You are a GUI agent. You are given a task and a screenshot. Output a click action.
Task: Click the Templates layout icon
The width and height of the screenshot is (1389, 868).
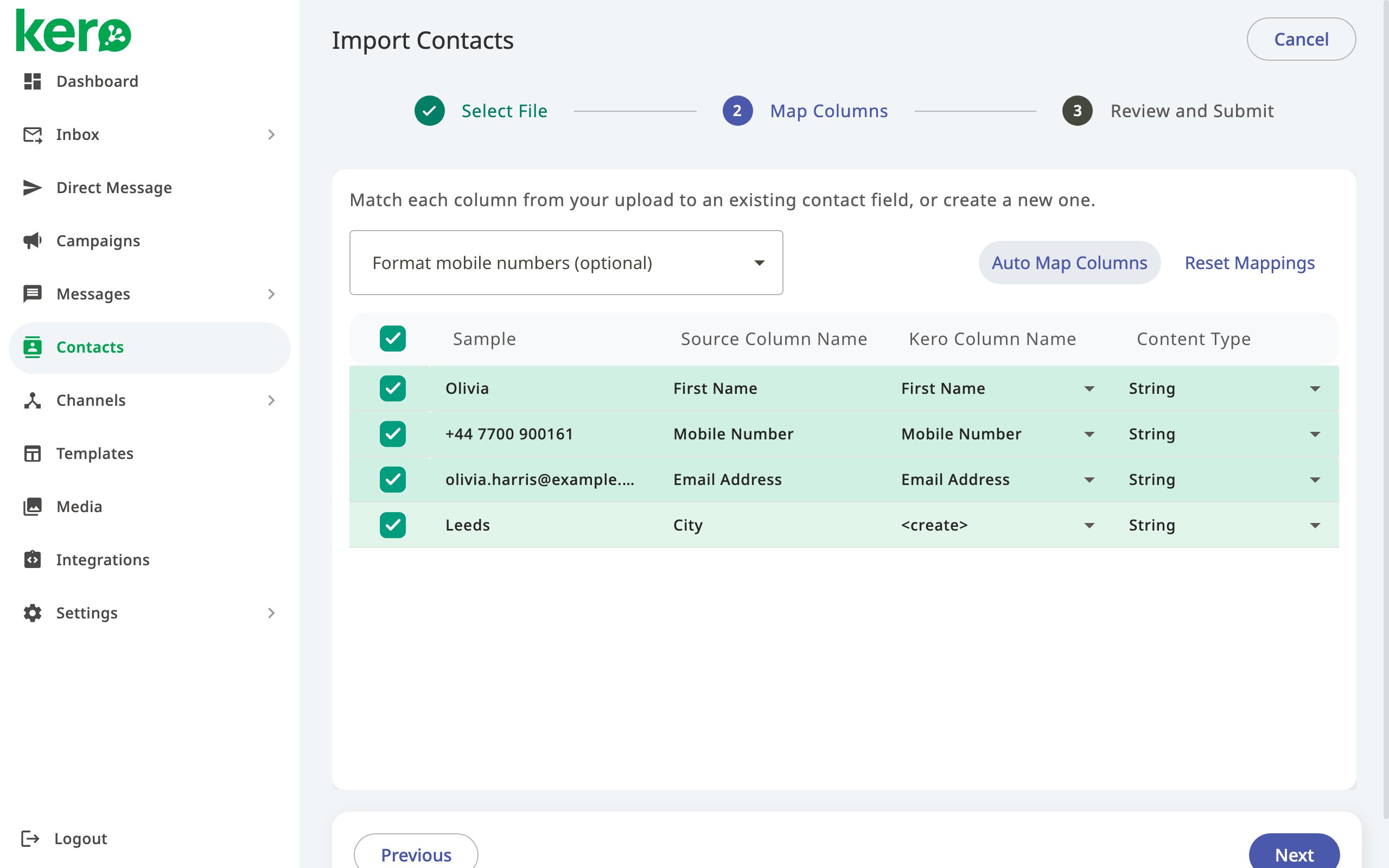[32, 454]
